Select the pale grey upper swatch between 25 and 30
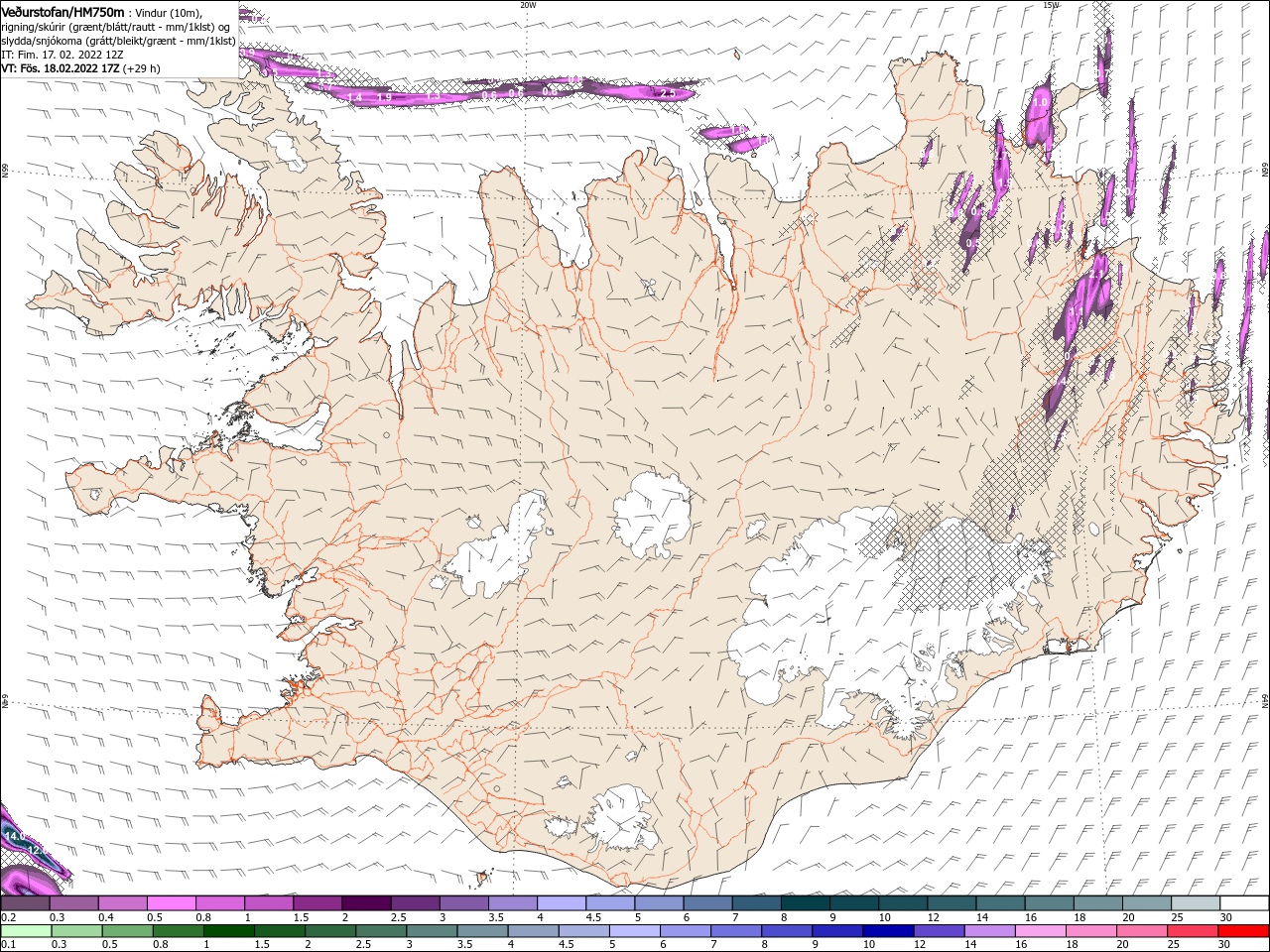1270x952 pixels. [1195, 902]
